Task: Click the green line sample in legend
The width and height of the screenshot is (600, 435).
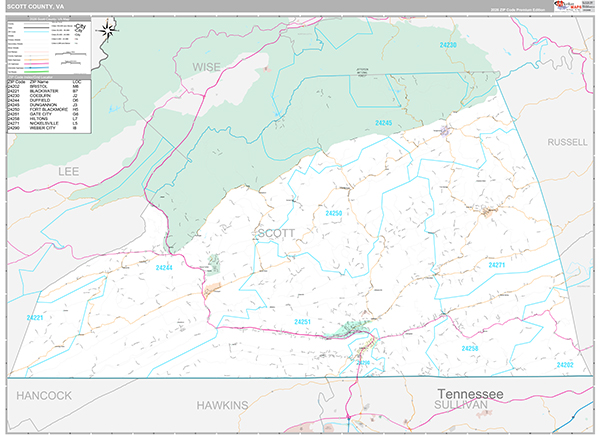Action: [37, 72]
